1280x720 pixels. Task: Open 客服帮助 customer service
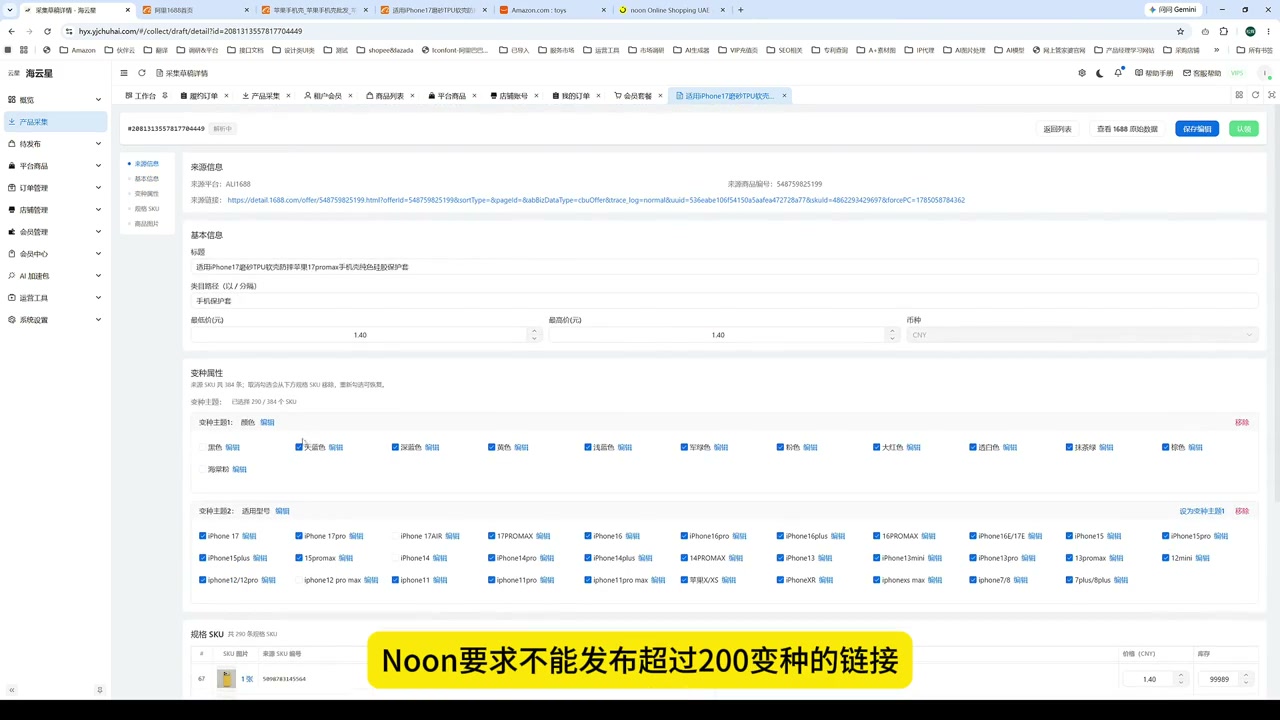coord(1202,73)
